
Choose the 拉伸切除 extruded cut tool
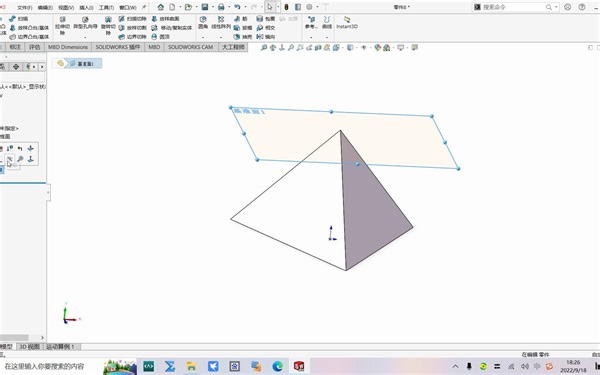[x=62, y=25]
